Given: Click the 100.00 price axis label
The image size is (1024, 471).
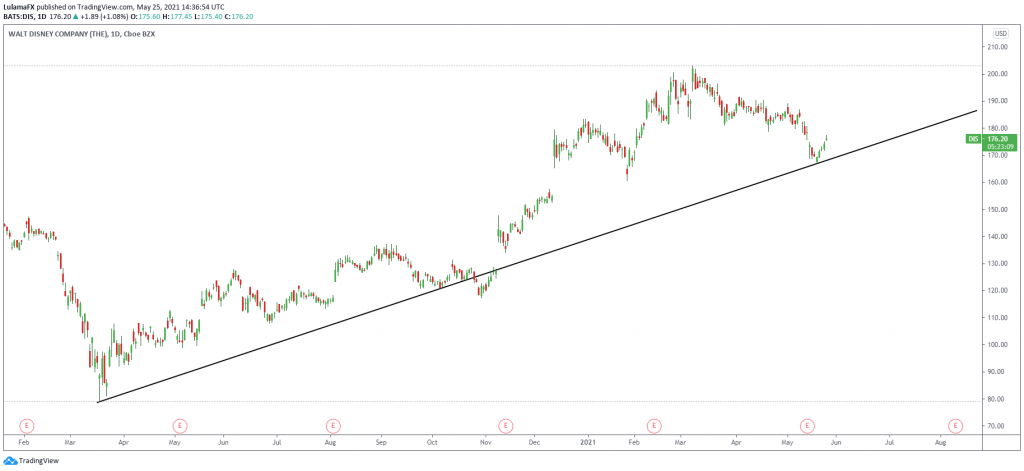Looking at the screenshot, I should coord(996,345).
